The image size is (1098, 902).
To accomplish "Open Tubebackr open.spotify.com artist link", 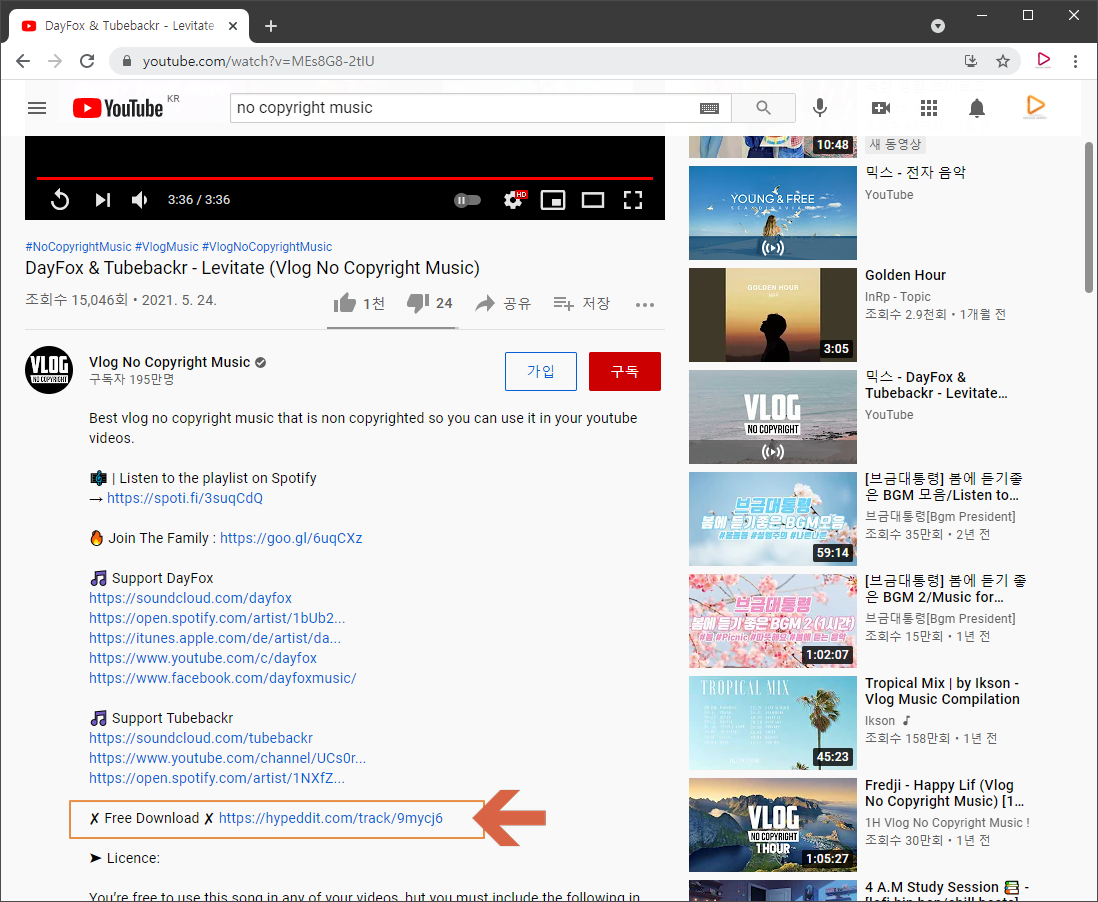I will coord(217,778).
